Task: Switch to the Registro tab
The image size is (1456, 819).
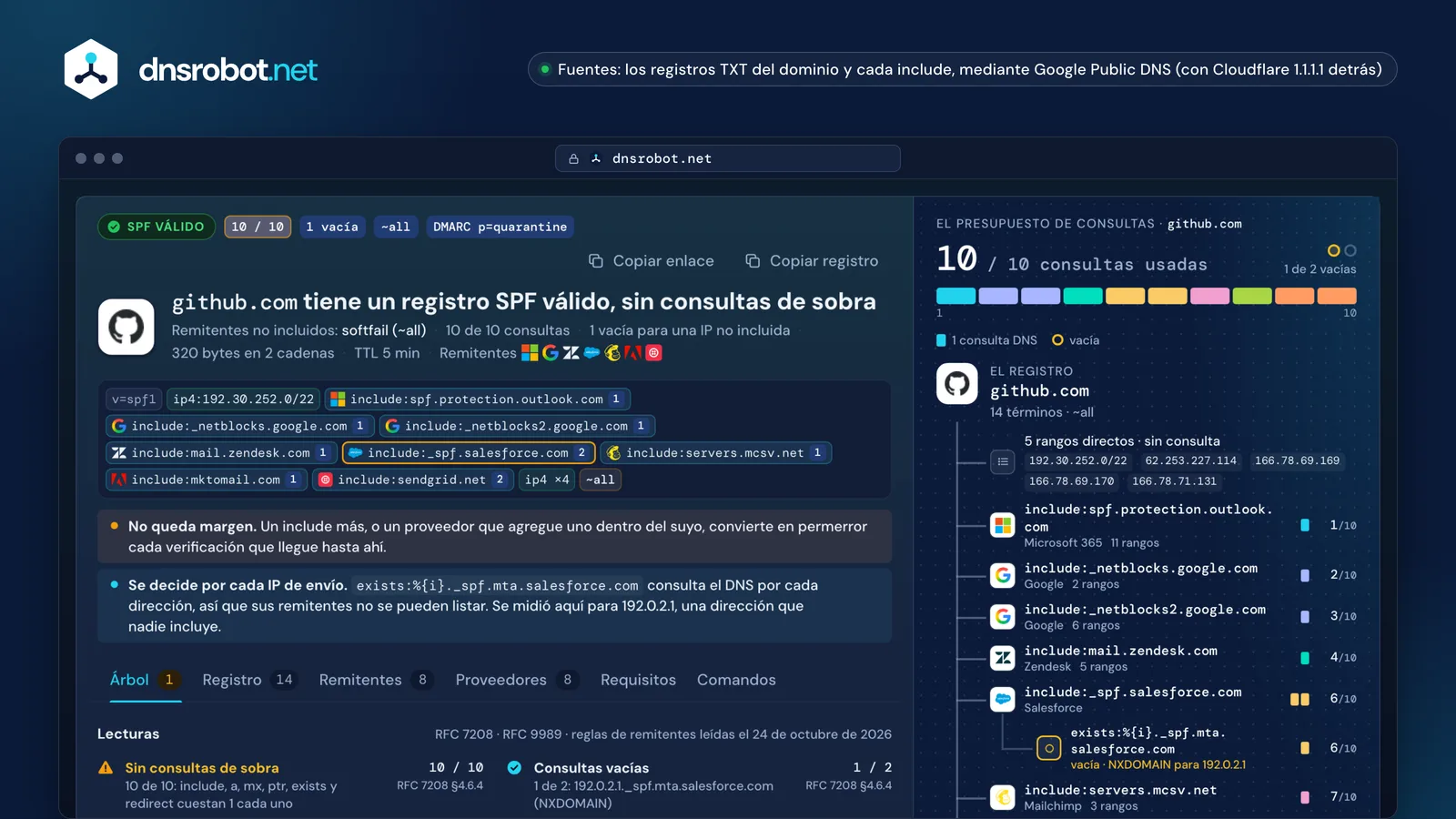Action: tap(249, 680)
